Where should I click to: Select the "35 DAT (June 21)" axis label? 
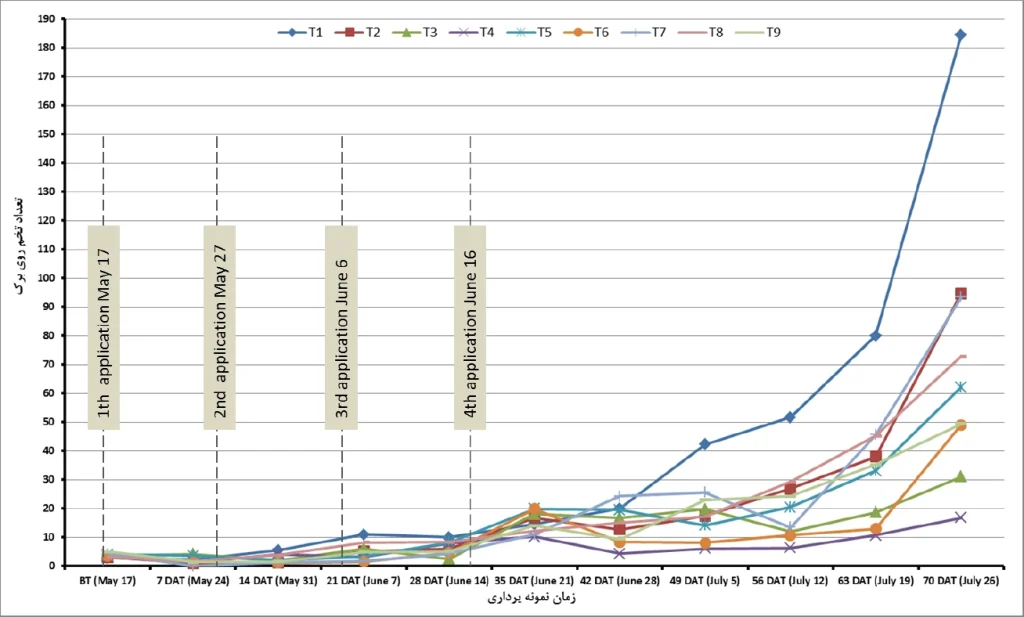coord(534,580)
